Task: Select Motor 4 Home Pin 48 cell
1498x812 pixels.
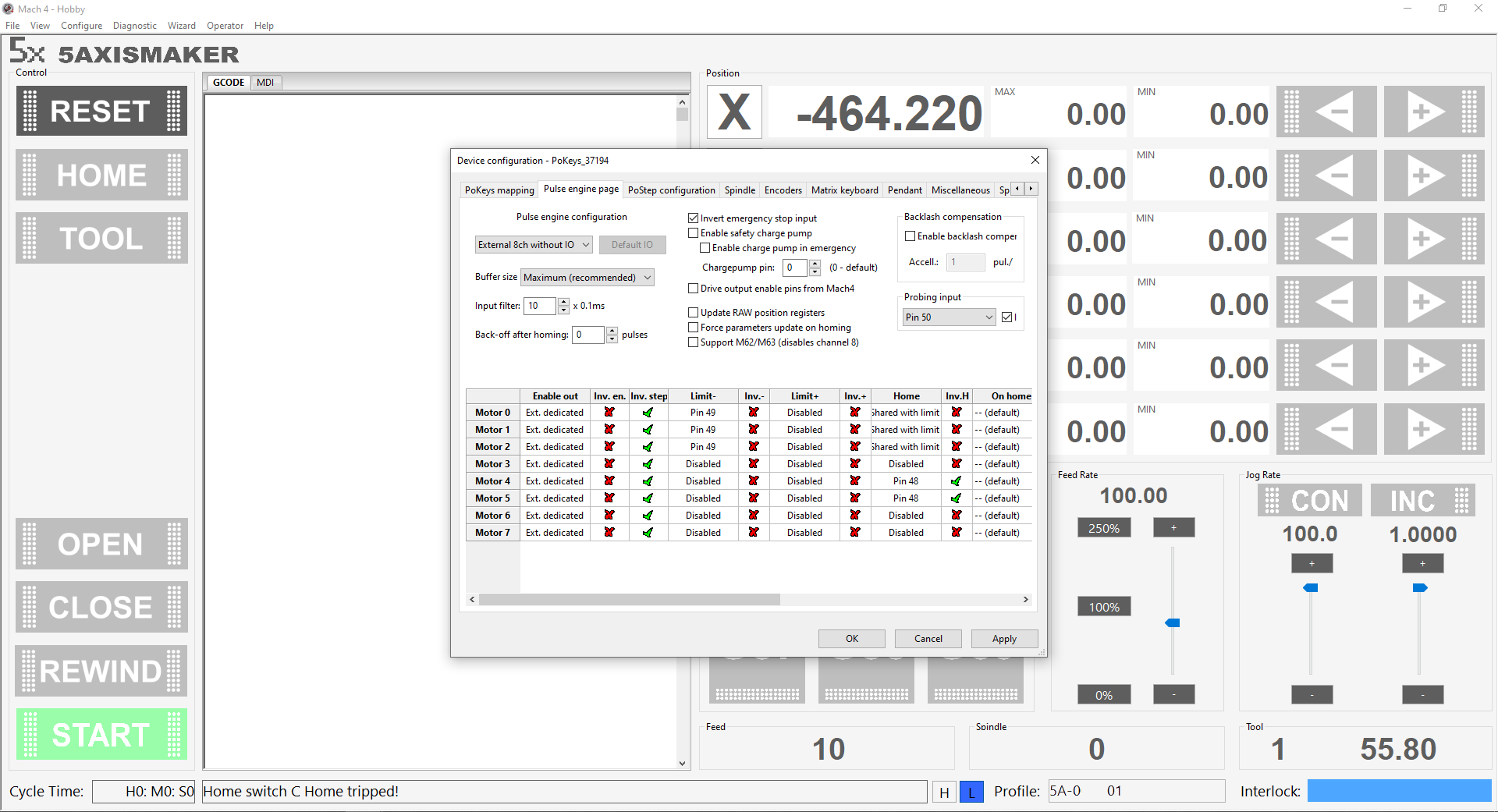Action: coord(906,481)
